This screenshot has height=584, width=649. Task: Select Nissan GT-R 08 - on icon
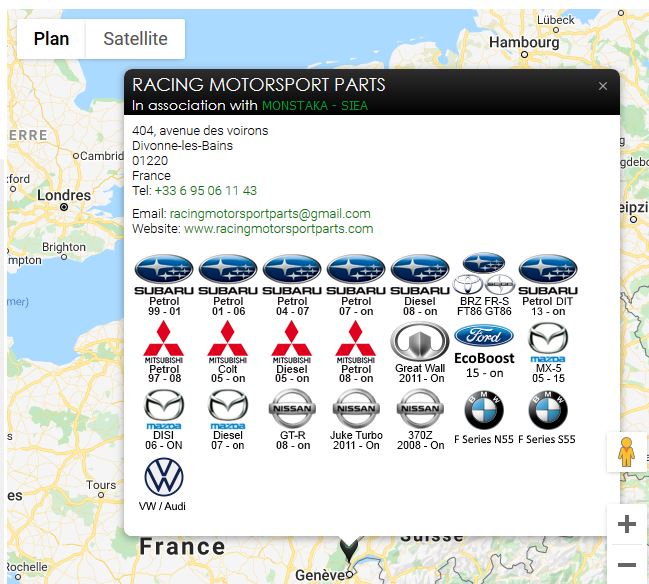pos(293,420)
